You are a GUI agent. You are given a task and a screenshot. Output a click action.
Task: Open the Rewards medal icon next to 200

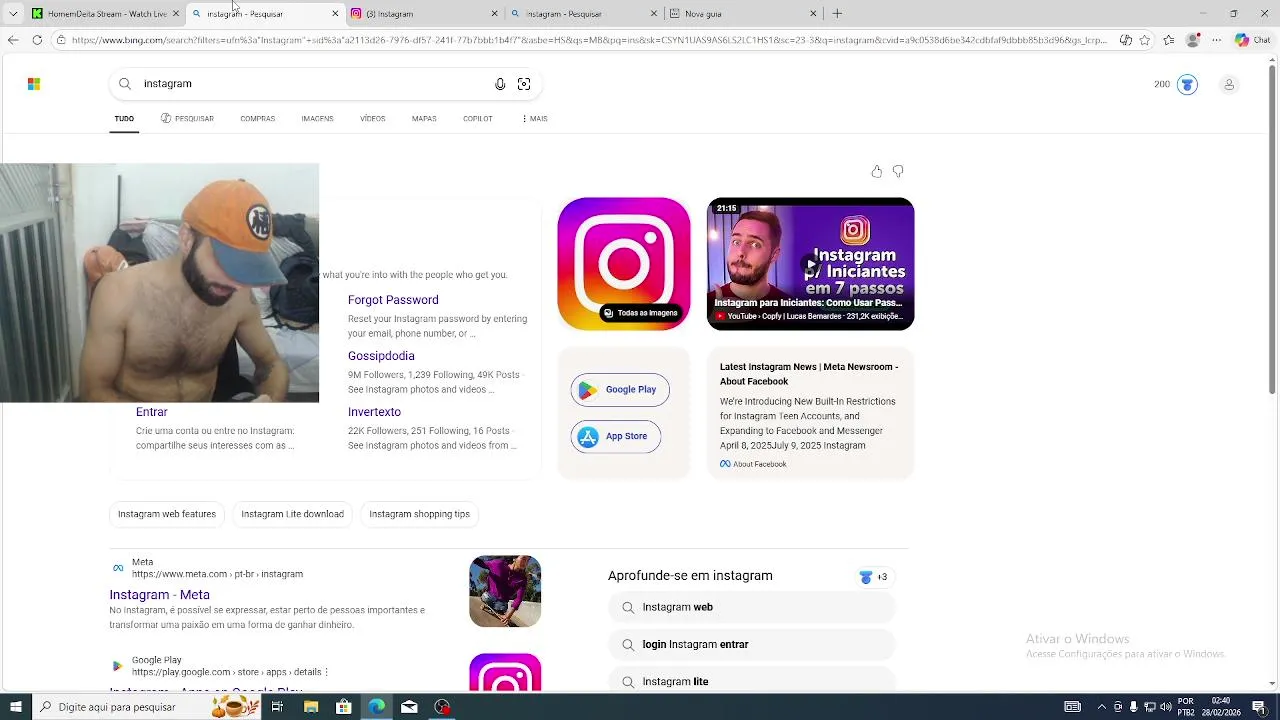tap(1187, 85)
